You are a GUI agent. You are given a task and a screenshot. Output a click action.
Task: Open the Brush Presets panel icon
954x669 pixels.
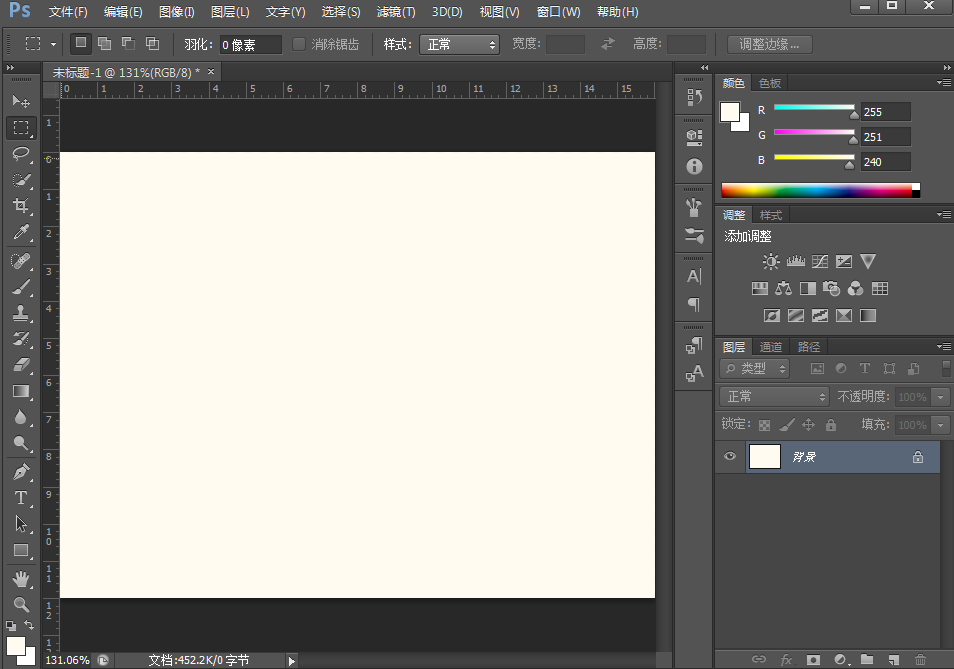coord(694,235)
